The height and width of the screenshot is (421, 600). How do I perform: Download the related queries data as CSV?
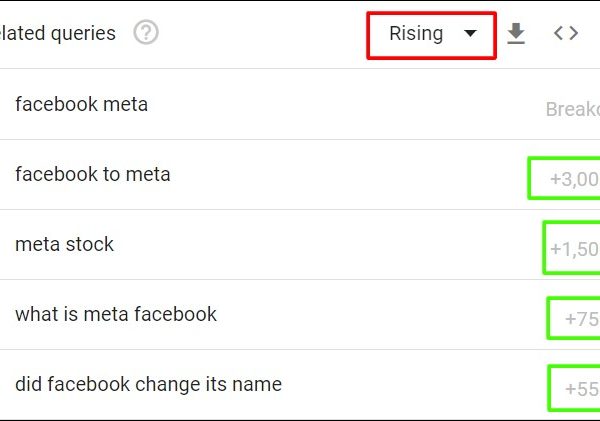coord(516,34)
